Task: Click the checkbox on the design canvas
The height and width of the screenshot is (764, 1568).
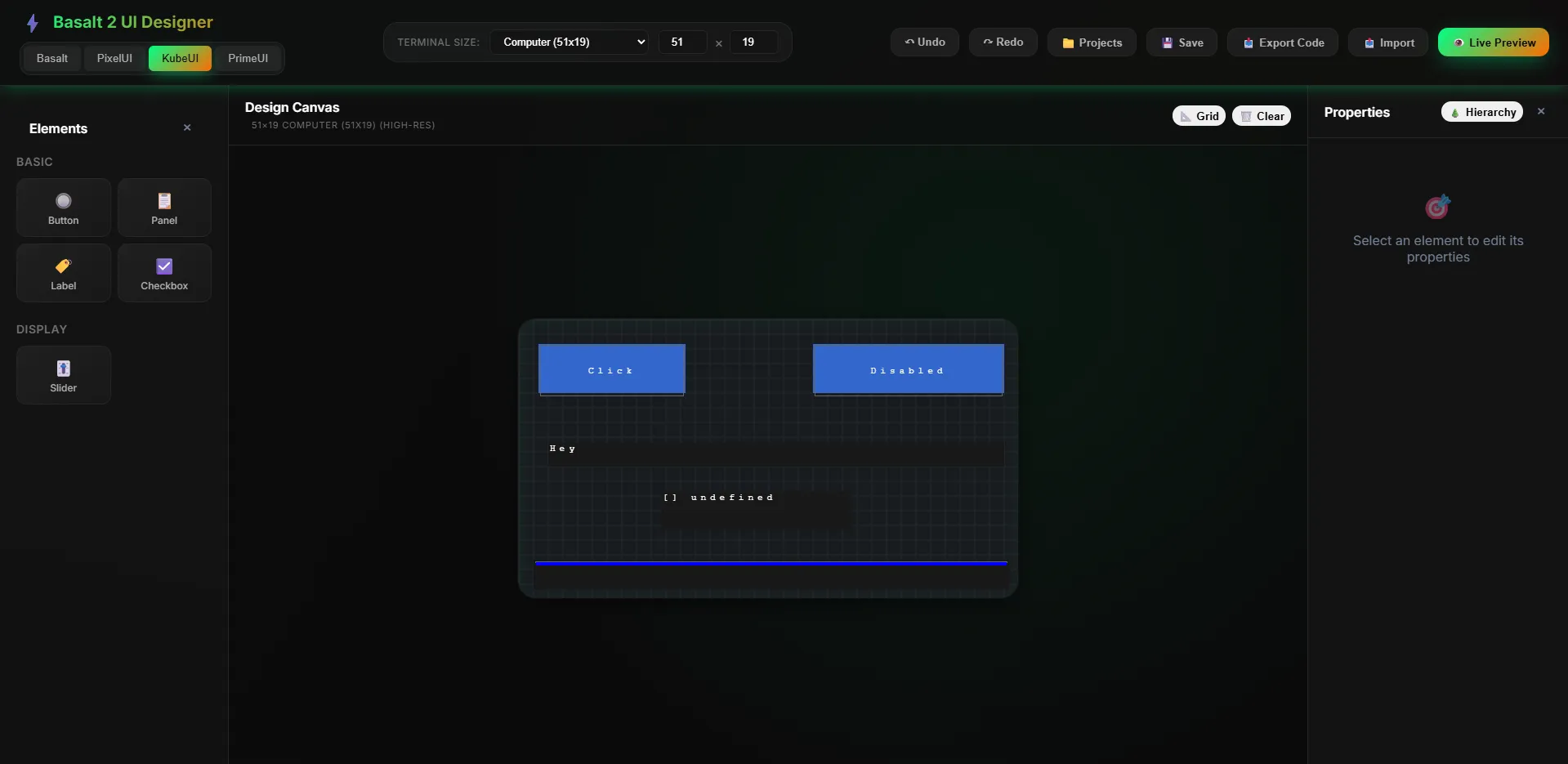Action: (x=671, y=498)
